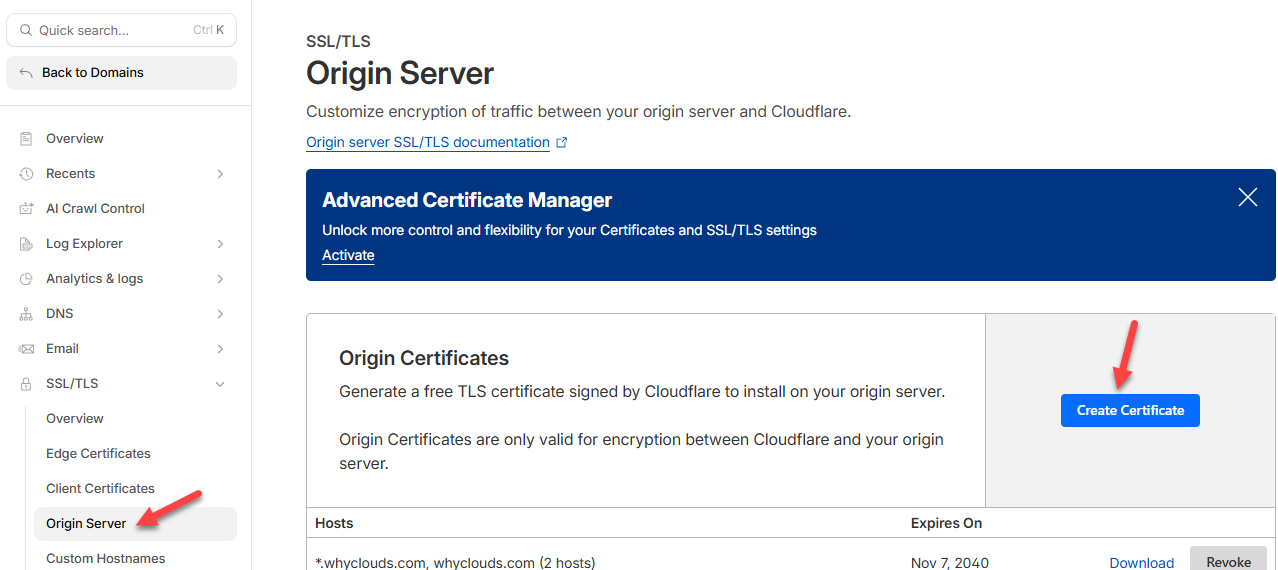Screen dimensions: 1278x570
Task: Click the DNS network icon
Action: pos(26,314)
